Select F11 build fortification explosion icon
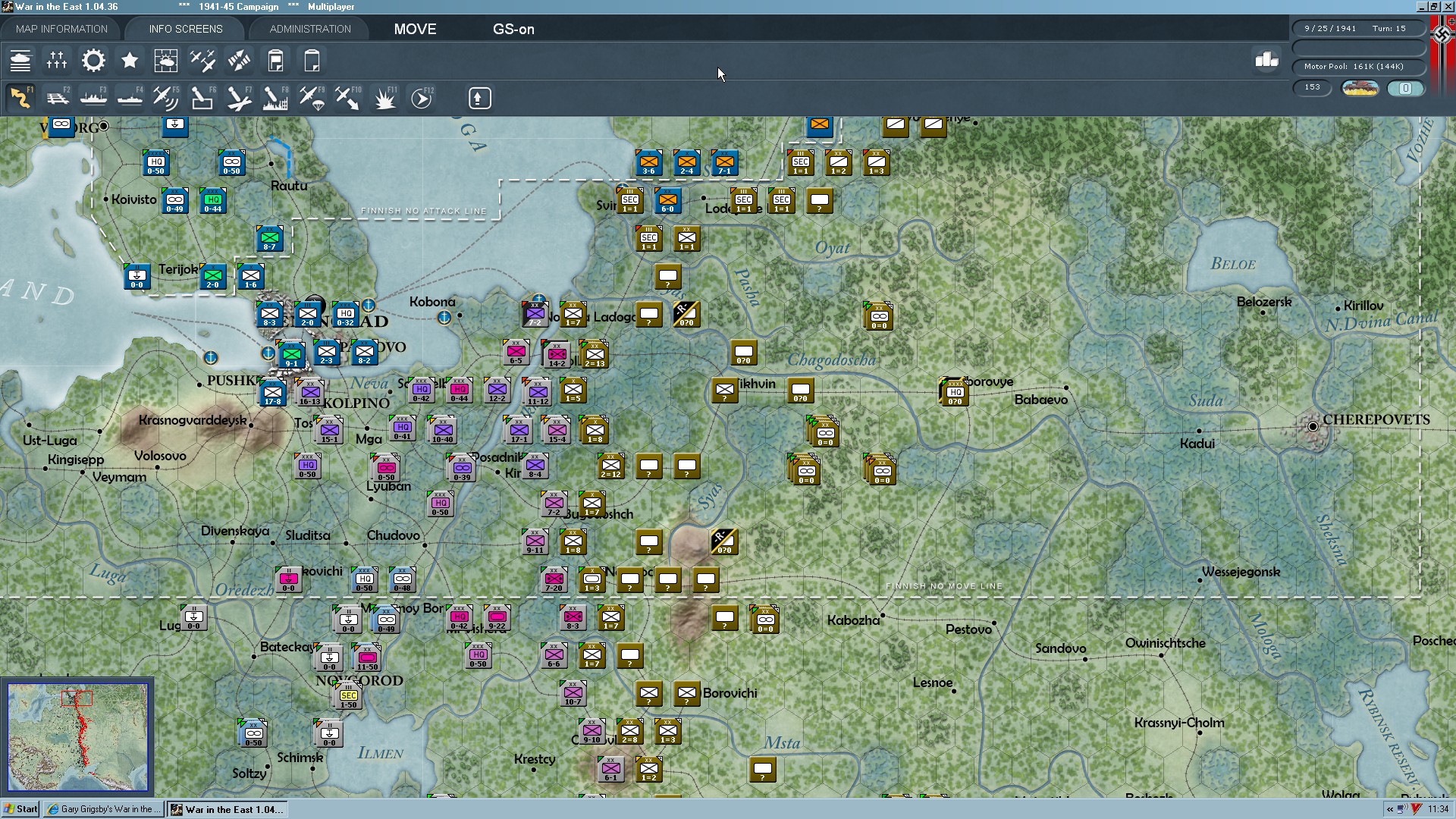 [384, 98]
